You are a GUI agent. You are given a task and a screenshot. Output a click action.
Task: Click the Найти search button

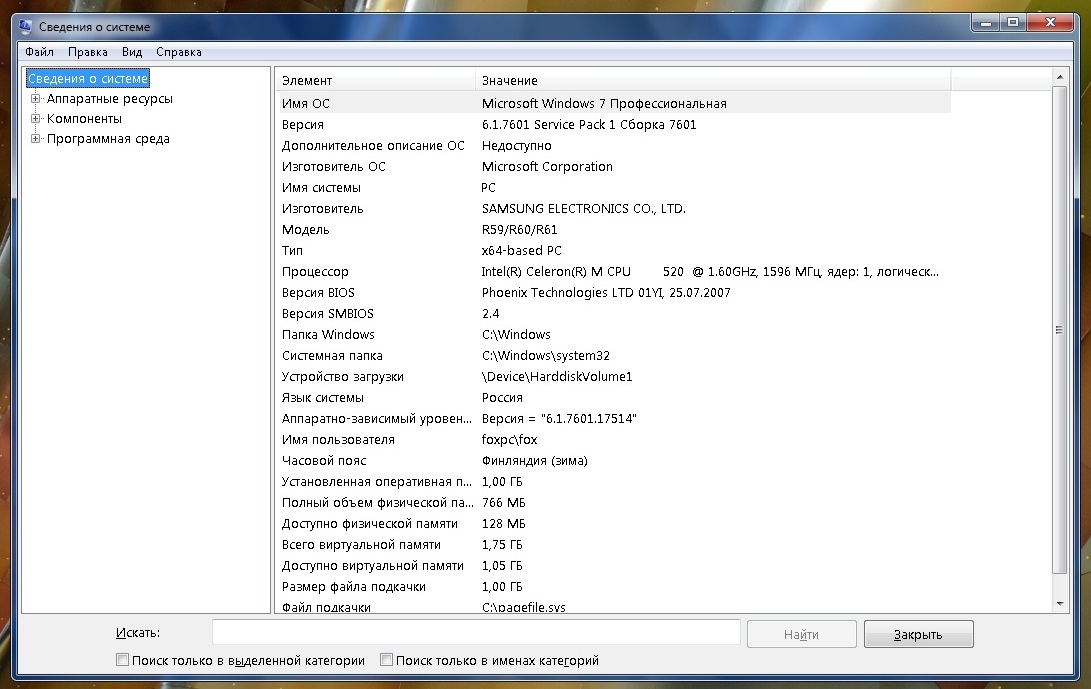point(801,634)
